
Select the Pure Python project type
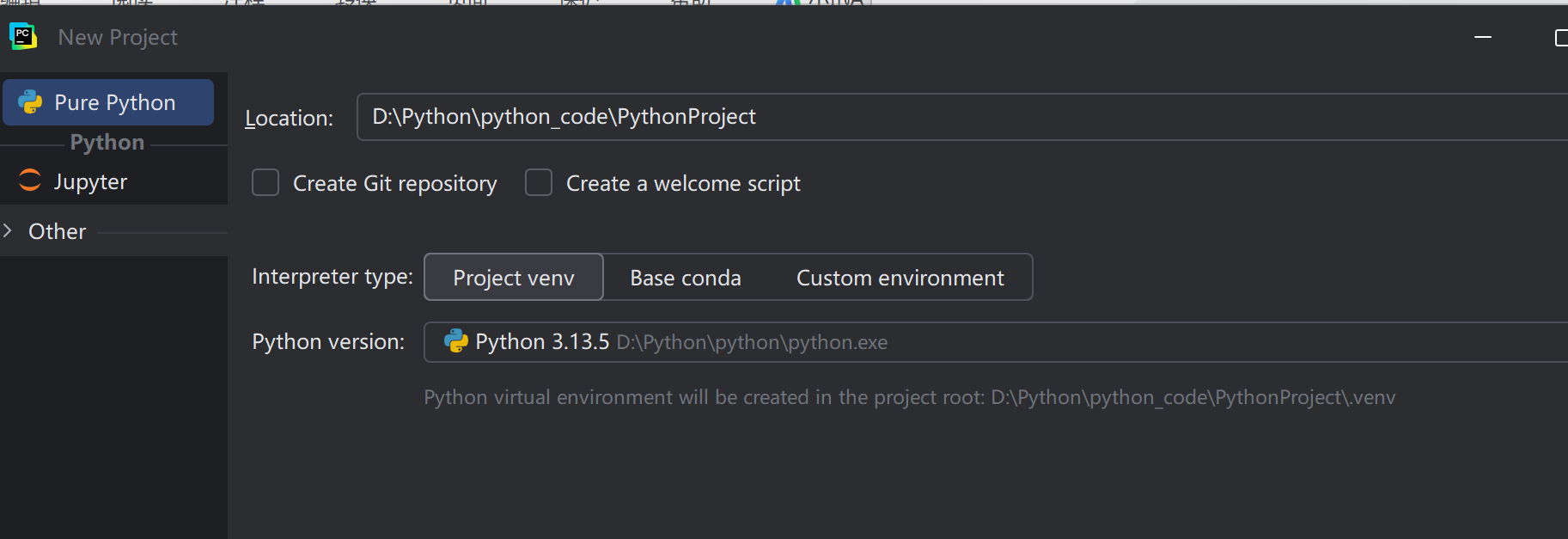[114, 102]
